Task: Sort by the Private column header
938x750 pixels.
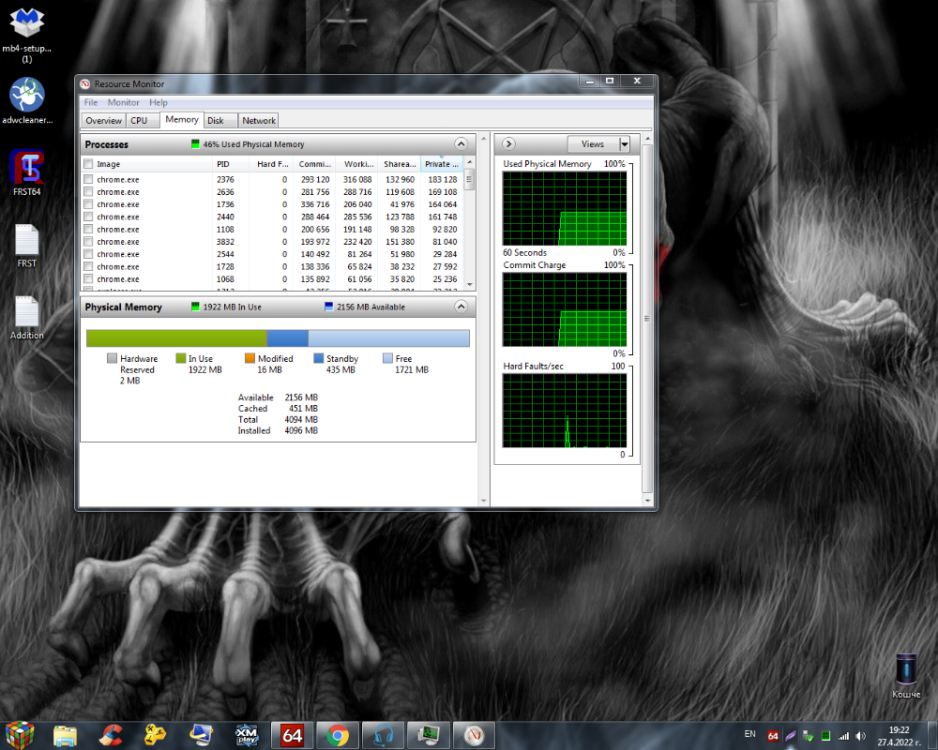Action: [441, 164]
